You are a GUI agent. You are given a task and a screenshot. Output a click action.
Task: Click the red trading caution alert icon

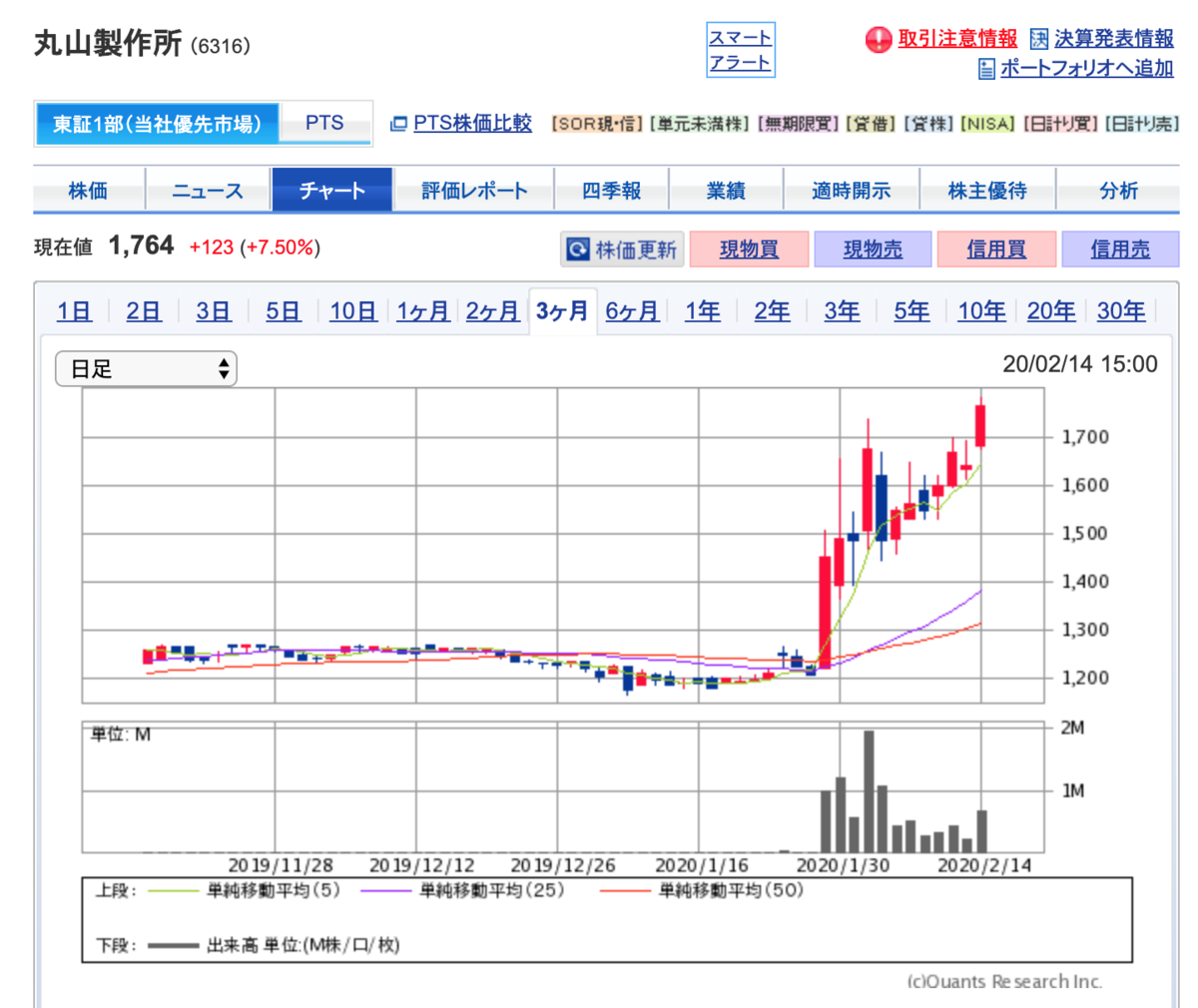point(878,40)
